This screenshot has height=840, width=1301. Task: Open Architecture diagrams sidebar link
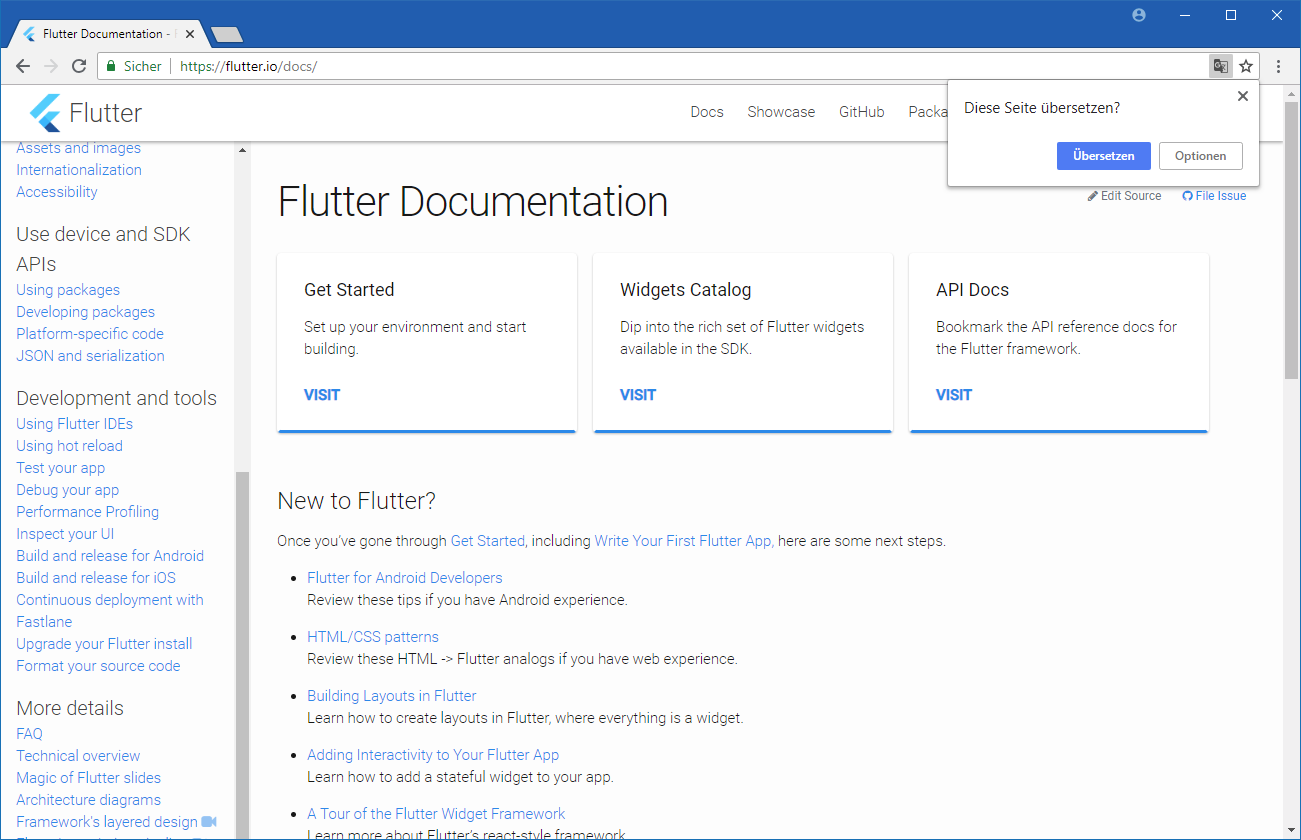point(88,800)
